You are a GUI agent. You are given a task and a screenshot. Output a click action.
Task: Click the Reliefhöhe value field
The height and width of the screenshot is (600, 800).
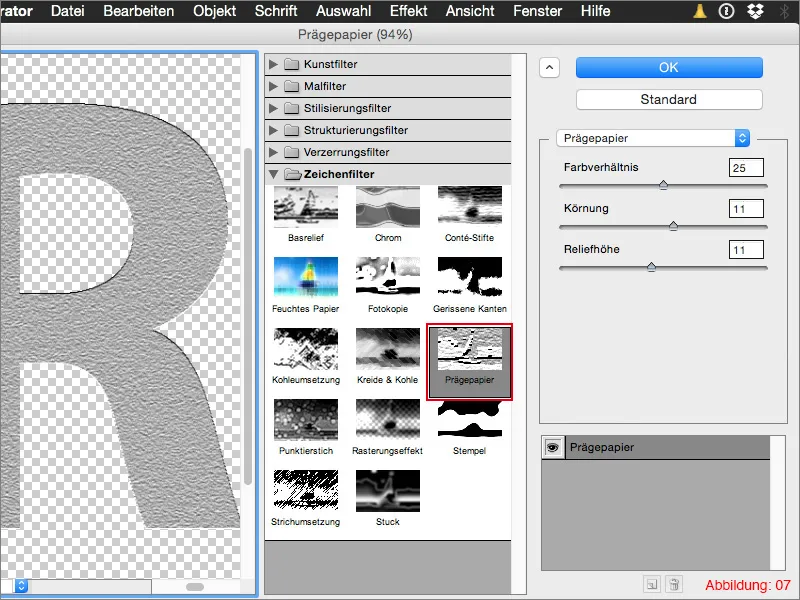click(x=746, y=249)
